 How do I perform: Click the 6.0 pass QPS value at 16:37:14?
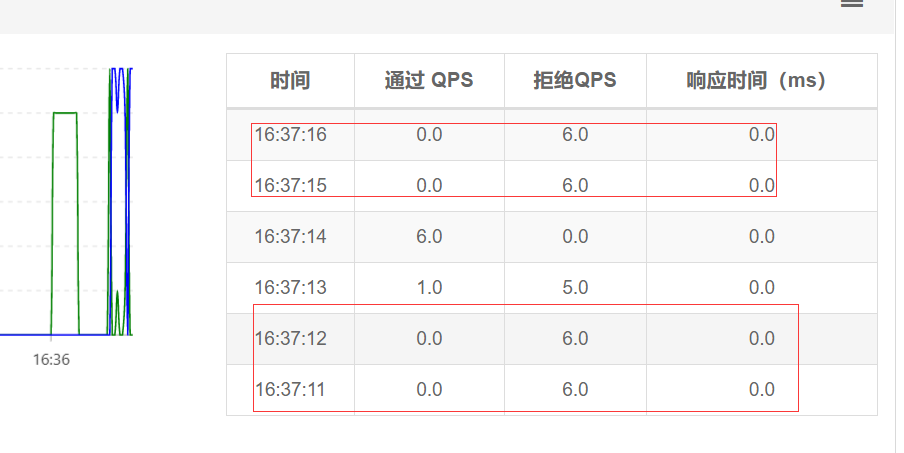(429, 236)
